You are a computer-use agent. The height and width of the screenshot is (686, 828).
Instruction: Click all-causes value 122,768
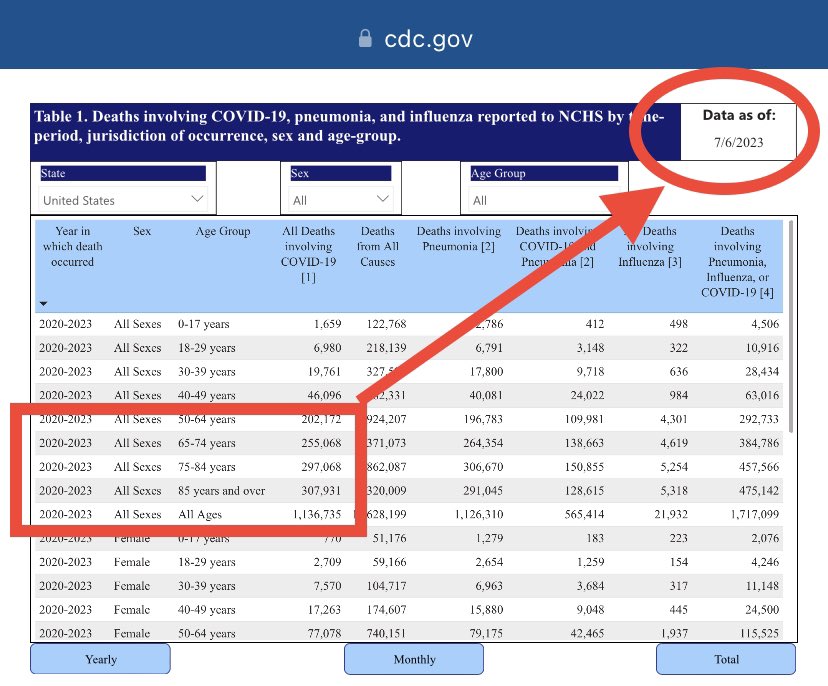[x=387, y=324]
